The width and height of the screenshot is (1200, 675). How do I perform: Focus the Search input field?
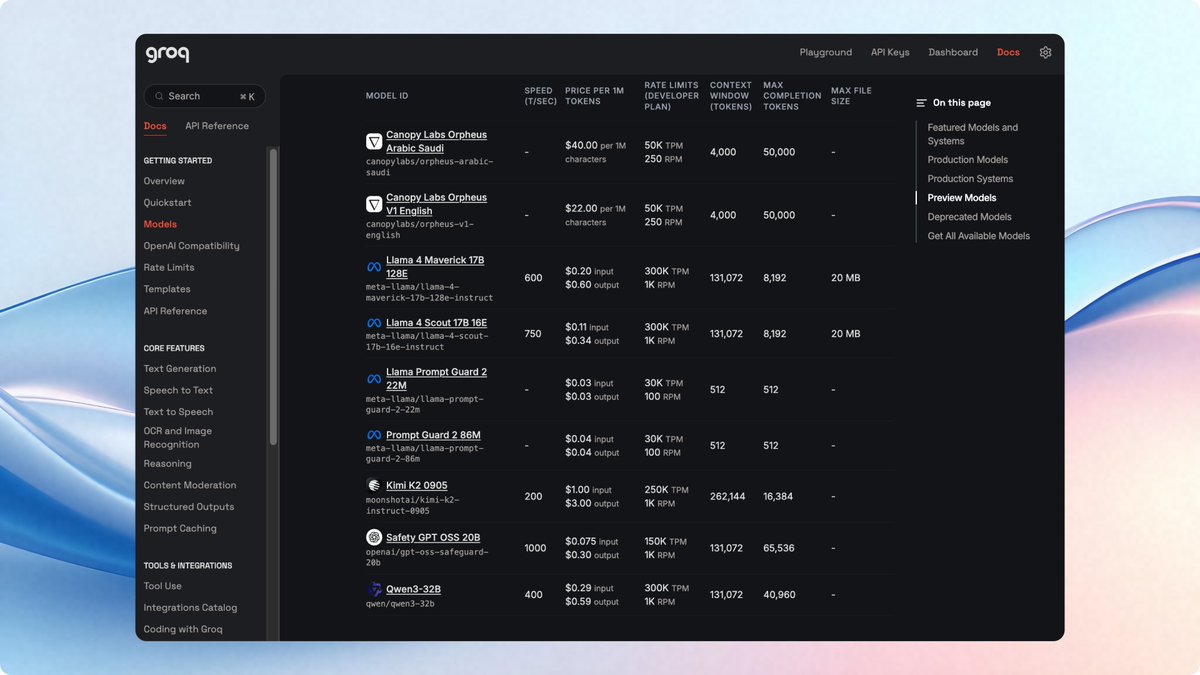[204, 96]
